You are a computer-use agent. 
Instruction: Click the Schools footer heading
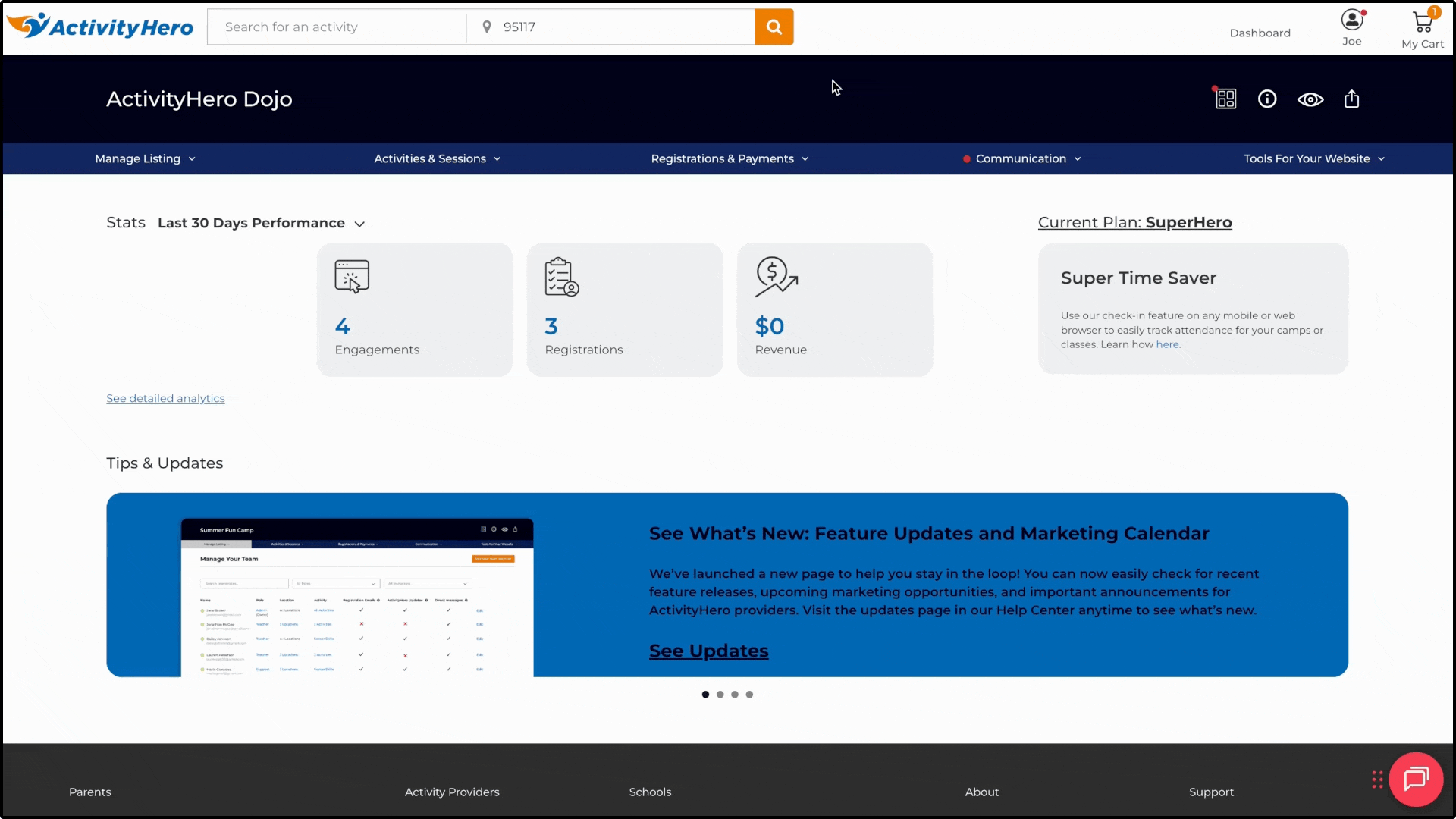650,792
